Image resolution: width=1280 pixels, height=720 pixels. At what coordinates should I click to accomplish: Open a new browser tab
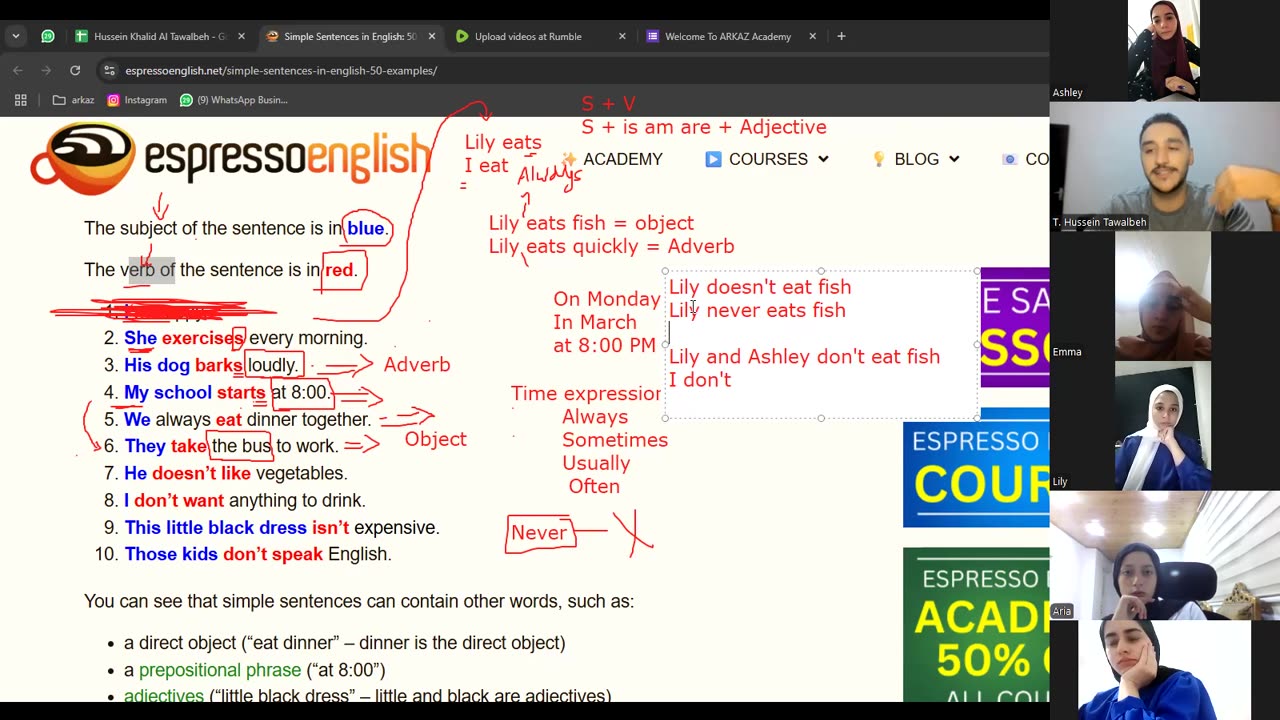click(841, 36)
